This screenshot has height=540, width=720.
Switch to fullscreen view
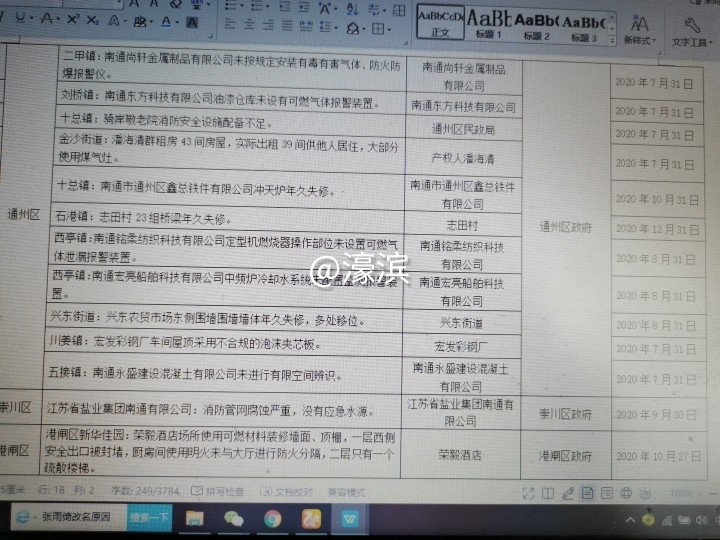pos(528,493)
